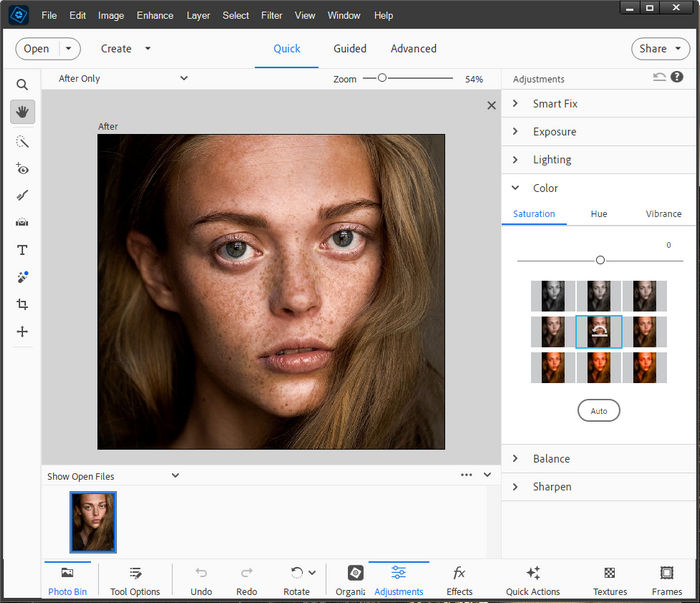Select the Crop tool

click(x=22, y=304)
